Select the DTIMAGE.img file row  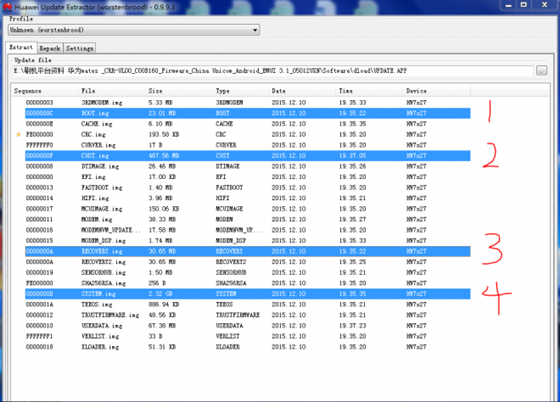click(x=248, y=166)
